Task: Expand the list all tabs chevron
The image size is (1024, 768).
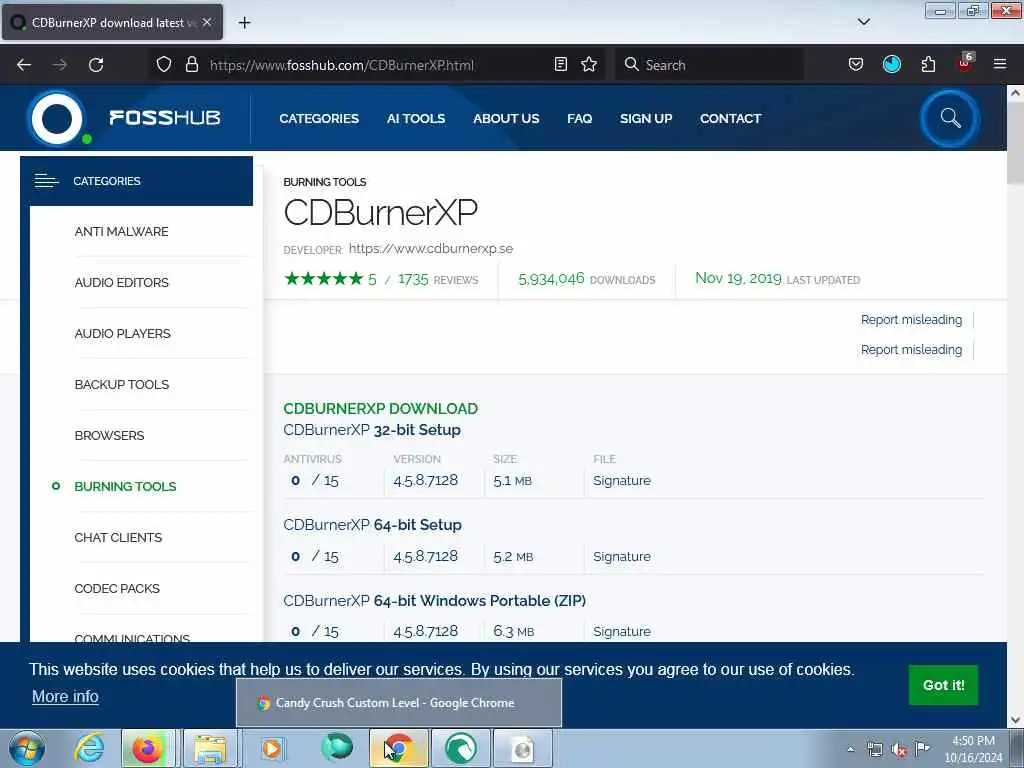Action: (863, 22)
